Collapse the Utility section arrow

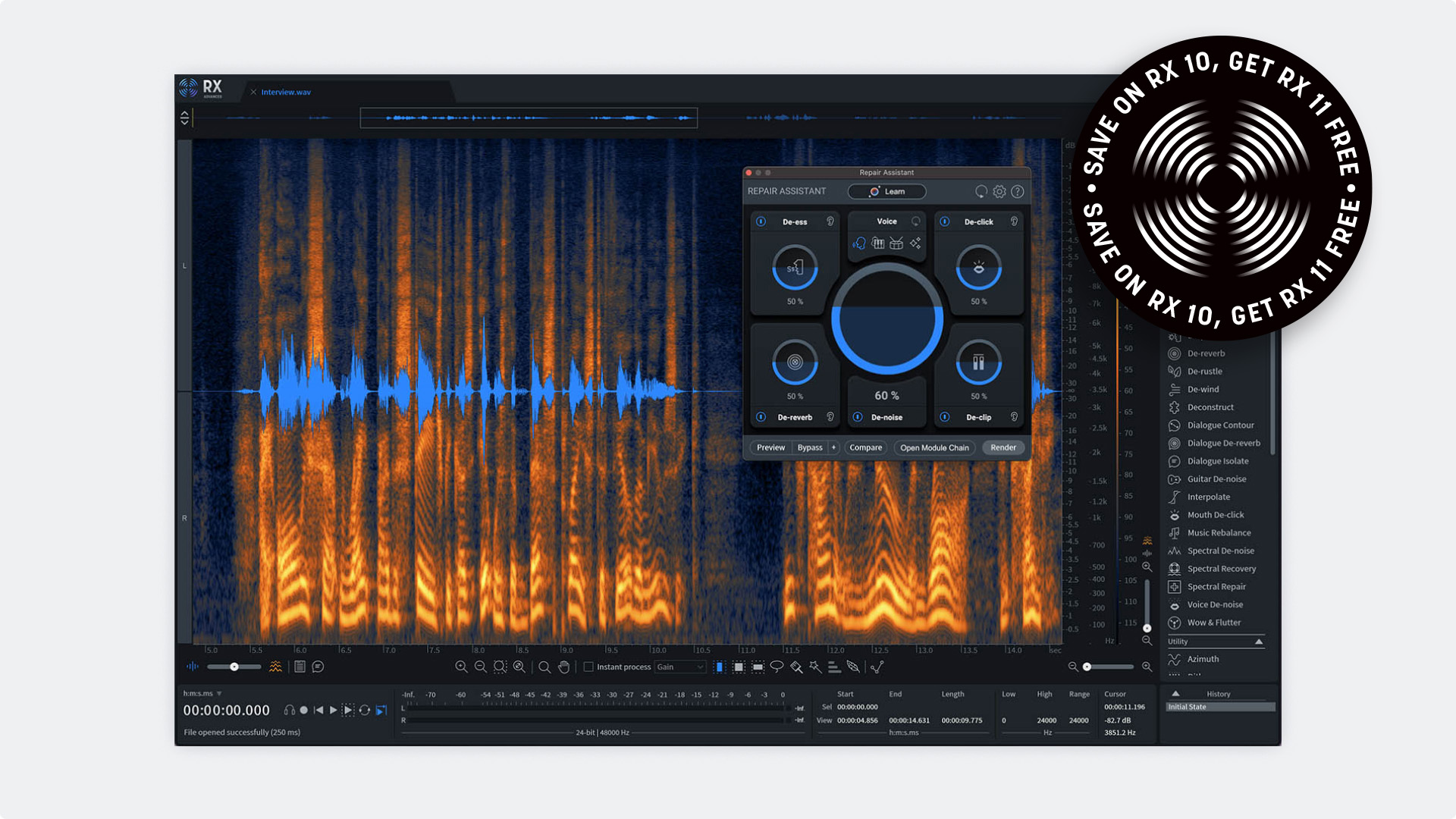1259,642
